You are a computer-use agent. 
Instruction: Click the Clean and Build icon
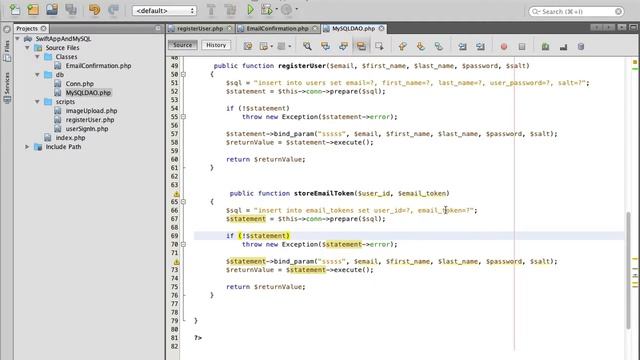point(230,9)
